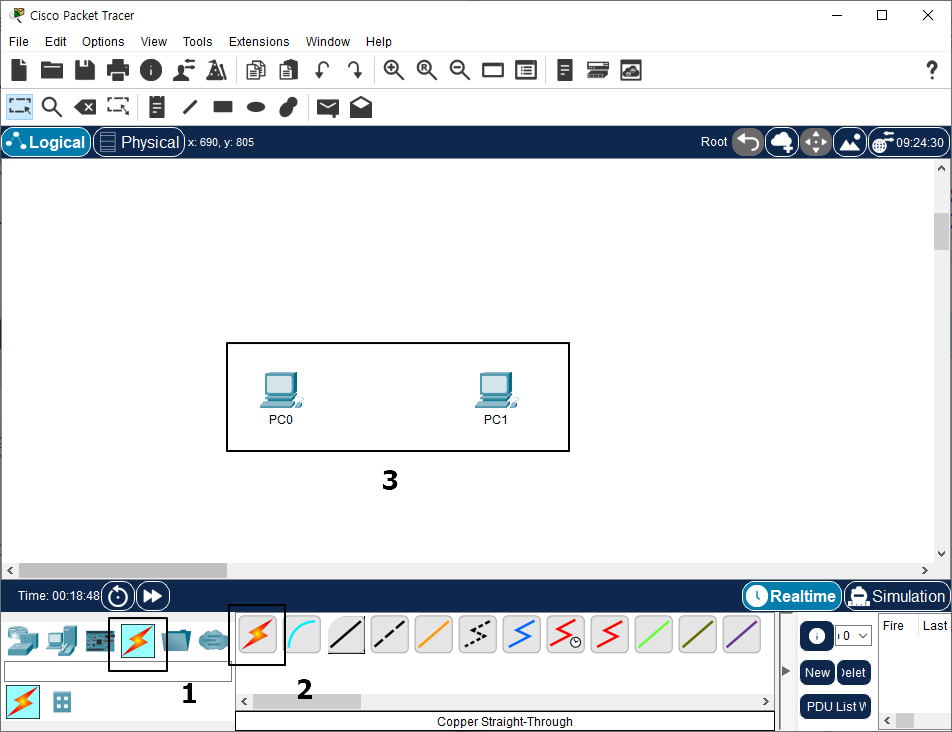The height and width of the screenshot is (732, 952).
Task: Add a Complex PDU with open envelope
Action: click(x=361, y=107)
